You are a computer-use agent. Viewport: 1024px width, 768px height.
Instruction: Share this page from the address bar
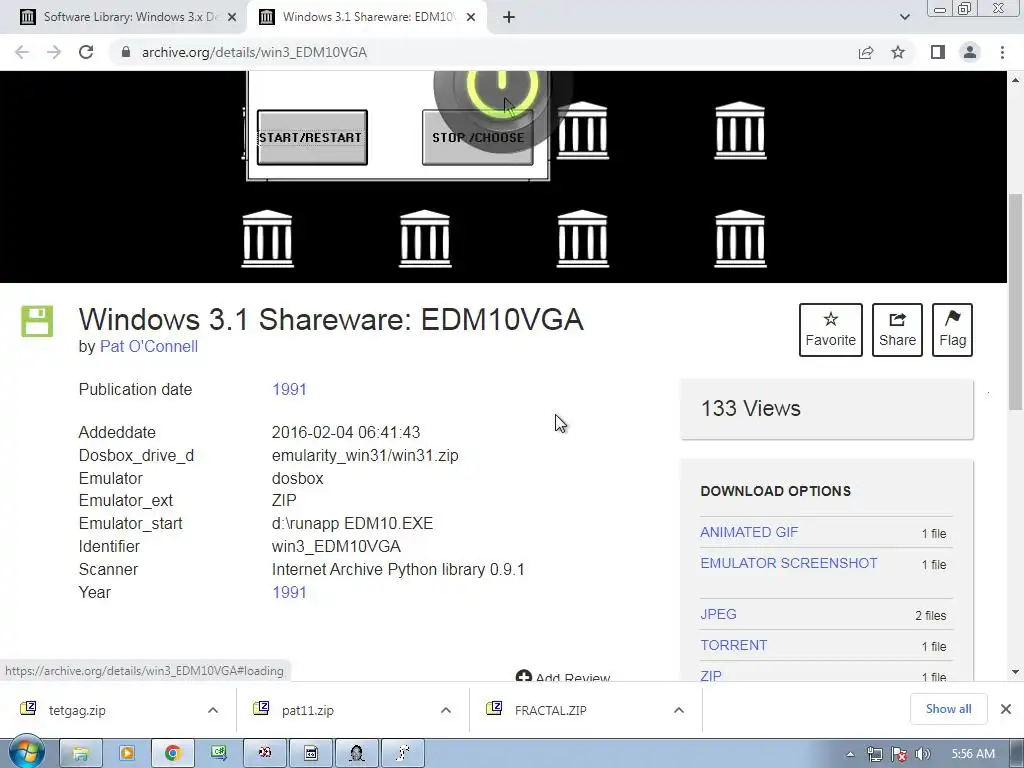pos(866,52)
